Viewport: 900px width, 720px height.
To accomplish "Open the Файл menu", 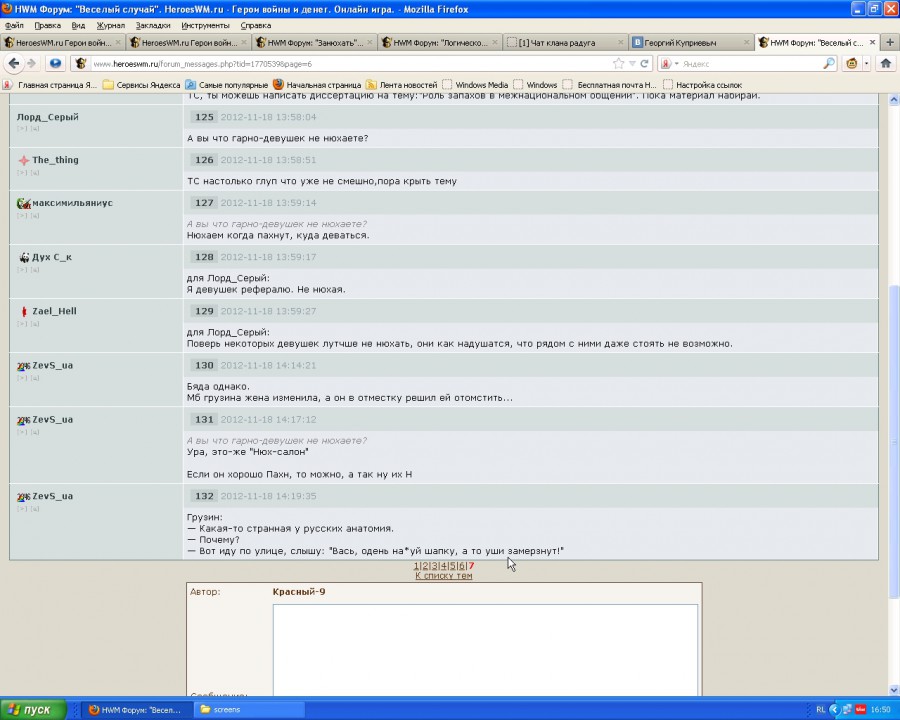I will [14, 25].
